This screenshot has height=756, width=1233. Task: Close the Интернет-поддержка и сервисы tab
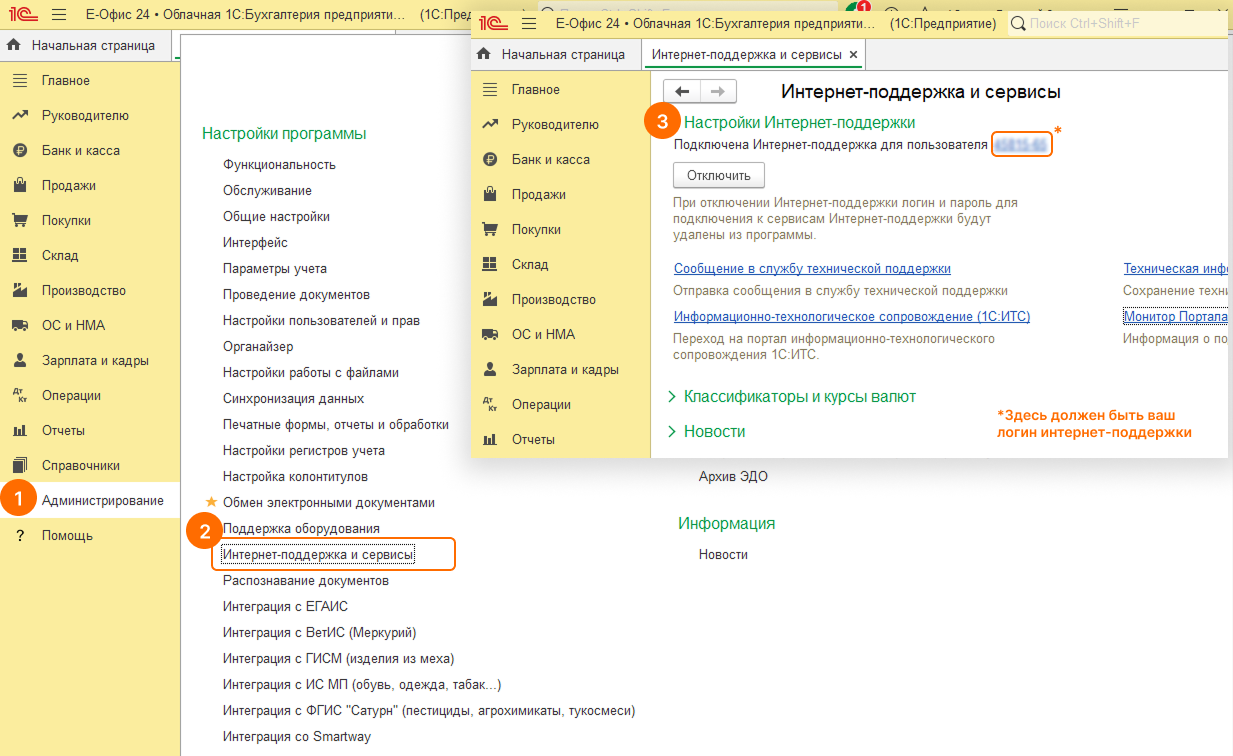tap(853, 55)
